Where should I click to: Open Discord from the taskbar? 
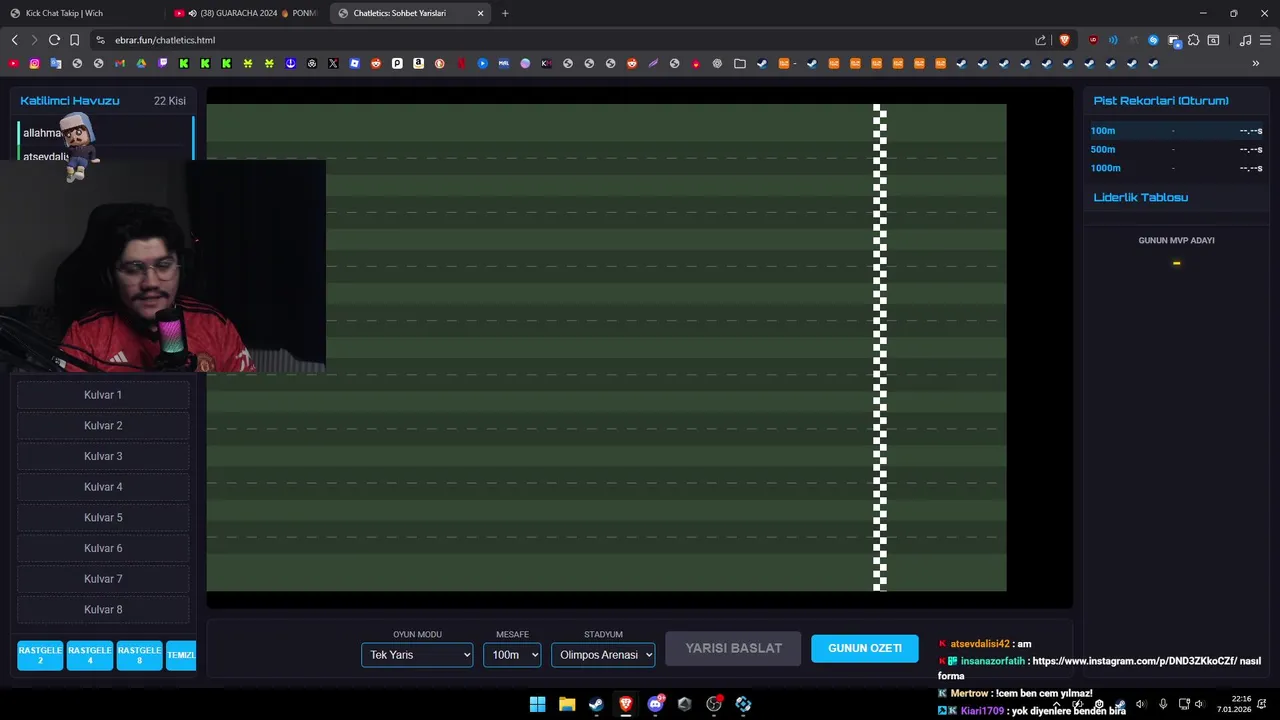[655, 704]
